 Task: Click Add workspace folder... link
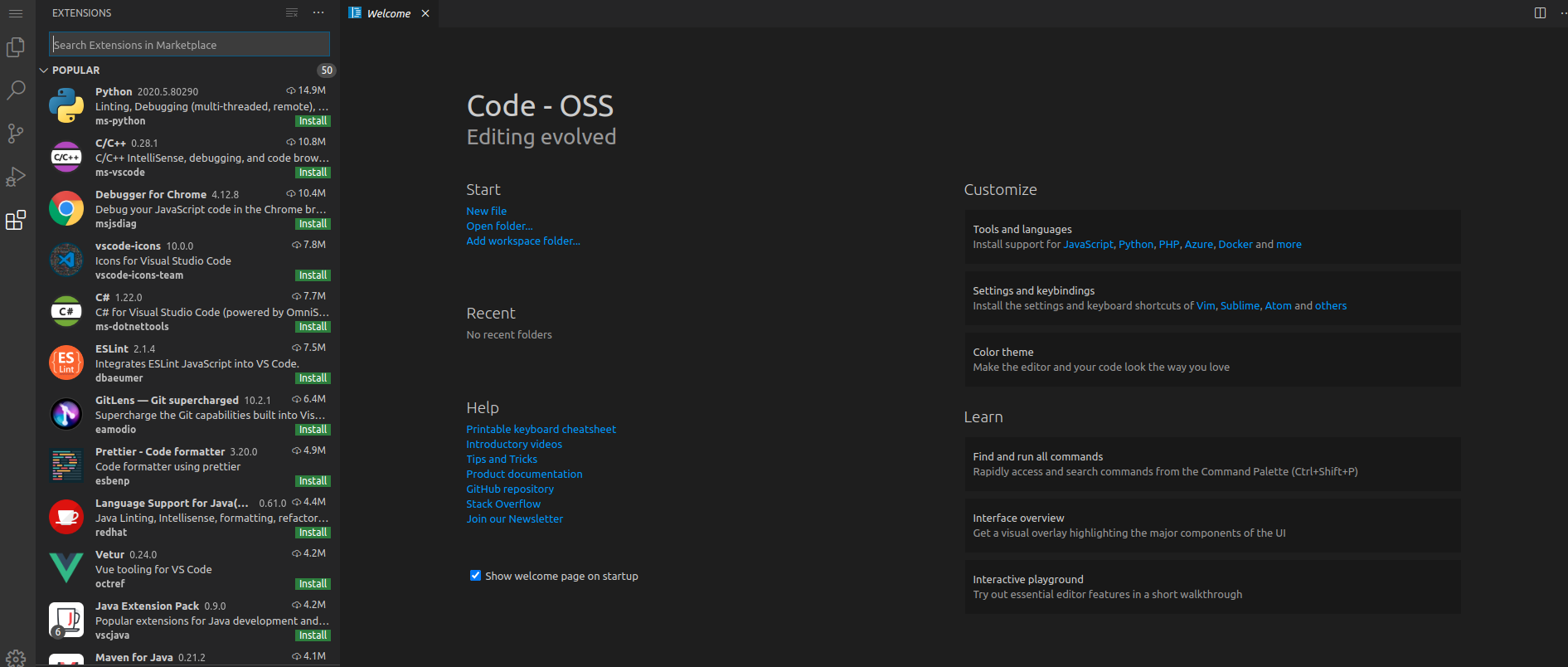[523, 241]
